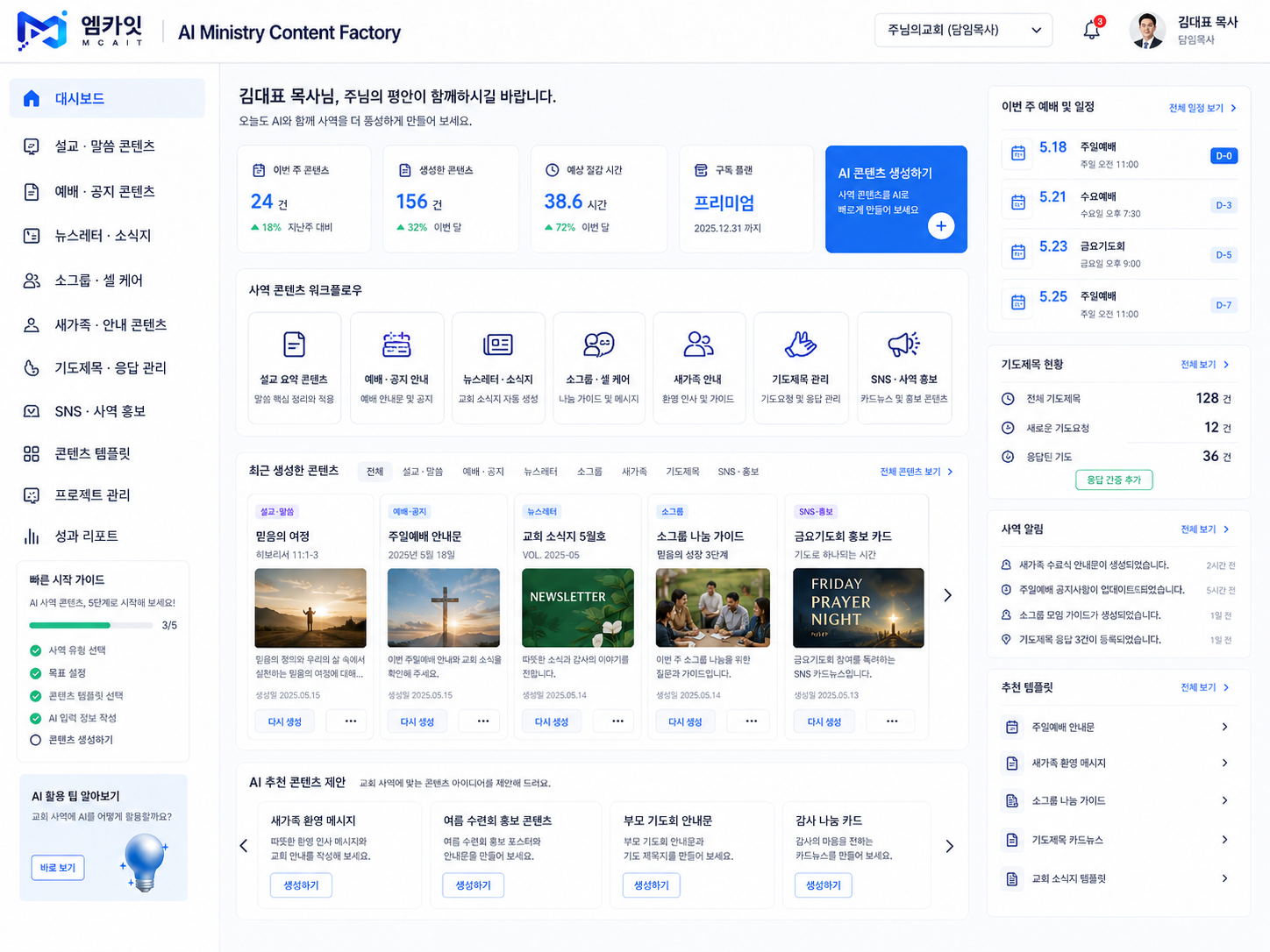Image resolution: width=1270 pixels, height=952 pixels.
Task: Click the 바로 보기 button
Action: 58,867
